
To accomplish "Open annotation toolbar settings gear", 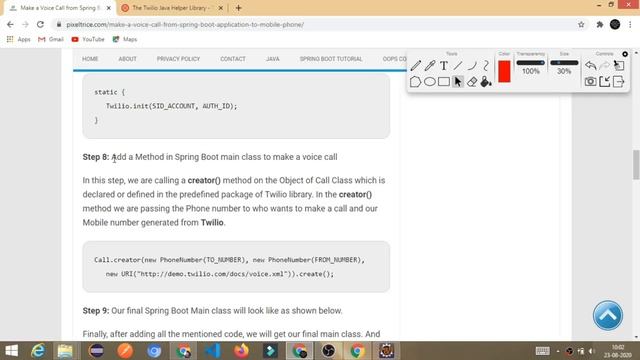I will click(625, 54).
